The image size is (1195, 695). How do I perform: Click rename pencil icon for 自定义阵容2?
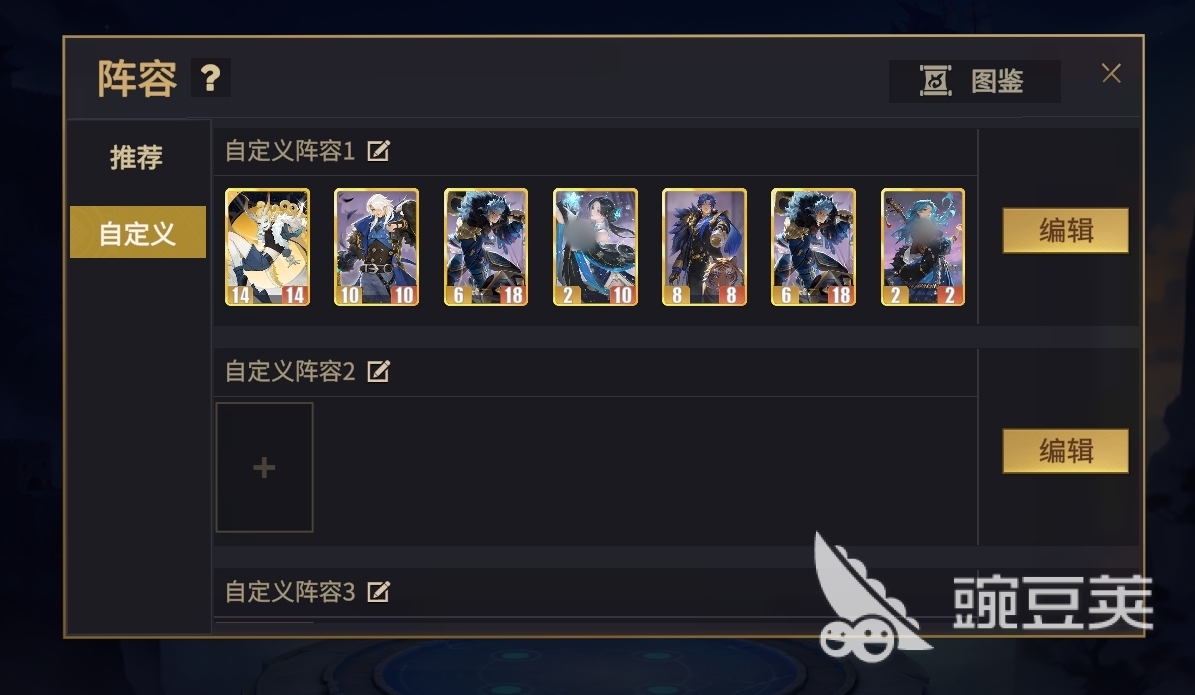378,371
